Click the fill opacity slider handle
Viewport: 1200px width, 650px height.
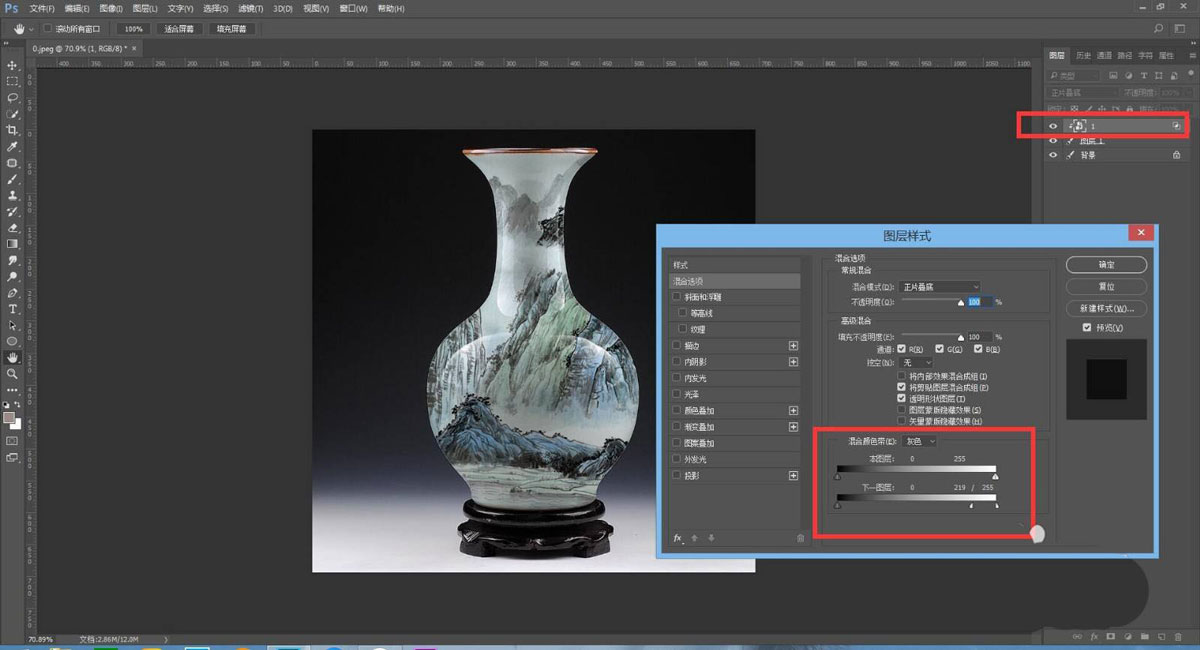[962, 339]
